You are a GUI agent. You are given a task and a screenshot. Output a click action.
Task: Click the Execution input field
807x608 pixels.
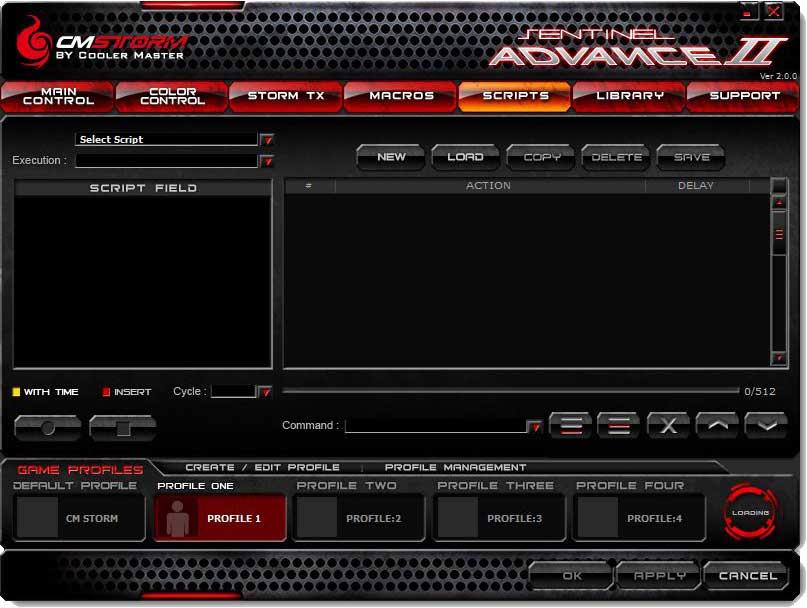(x=166, y=161)
